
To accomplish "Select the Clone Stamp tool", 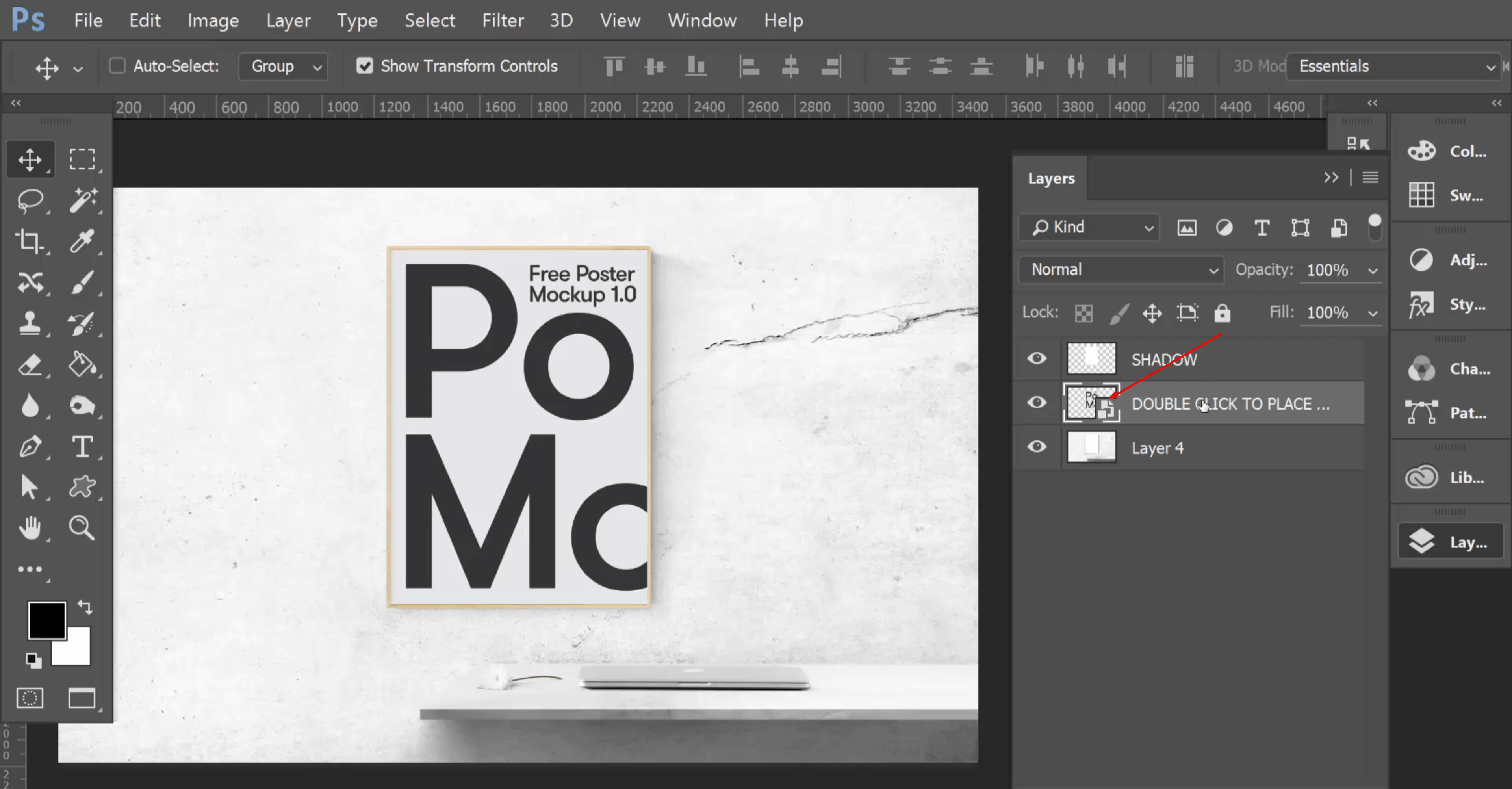I will tap(30, 323).
